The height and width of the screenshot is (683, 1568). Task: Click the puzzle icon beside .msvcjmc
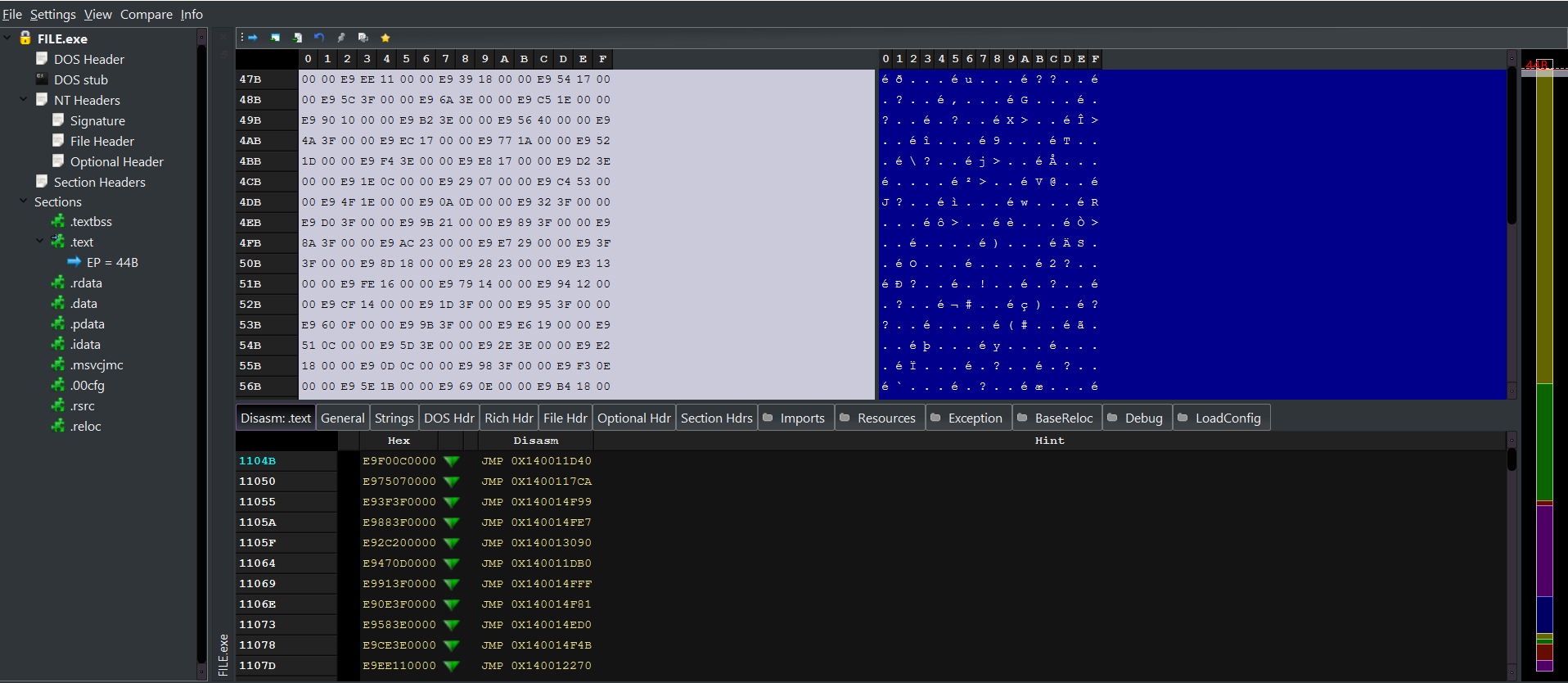58,364
